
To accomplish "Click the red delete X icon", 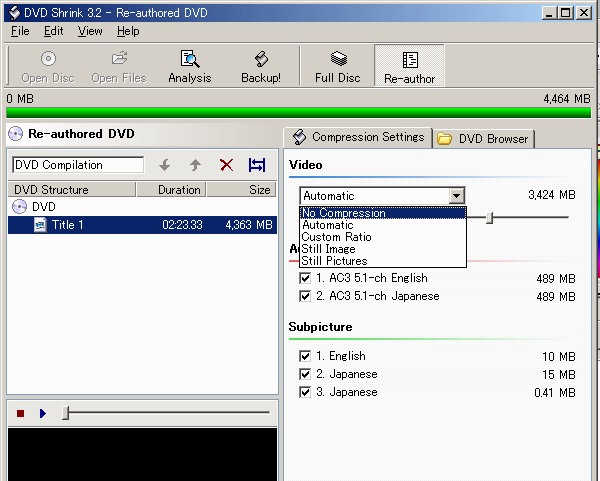I will (226, 165).
